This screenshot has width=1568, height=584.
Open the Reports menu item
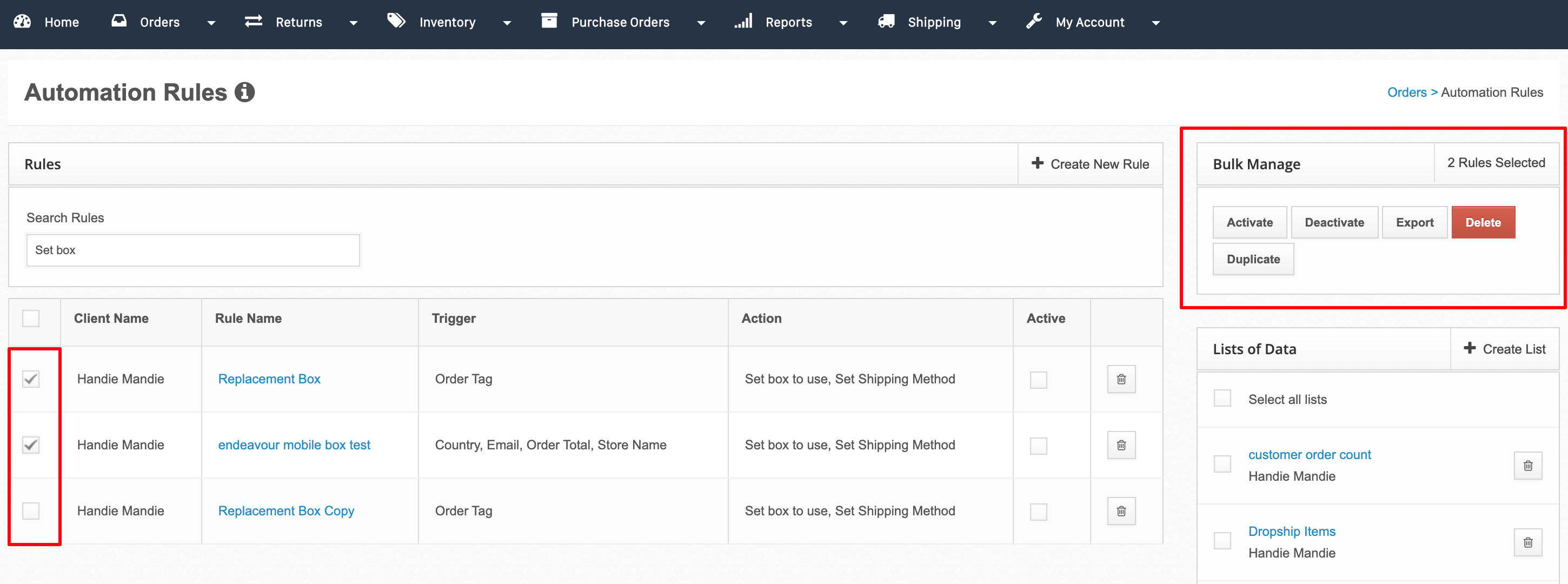point(789,22)
